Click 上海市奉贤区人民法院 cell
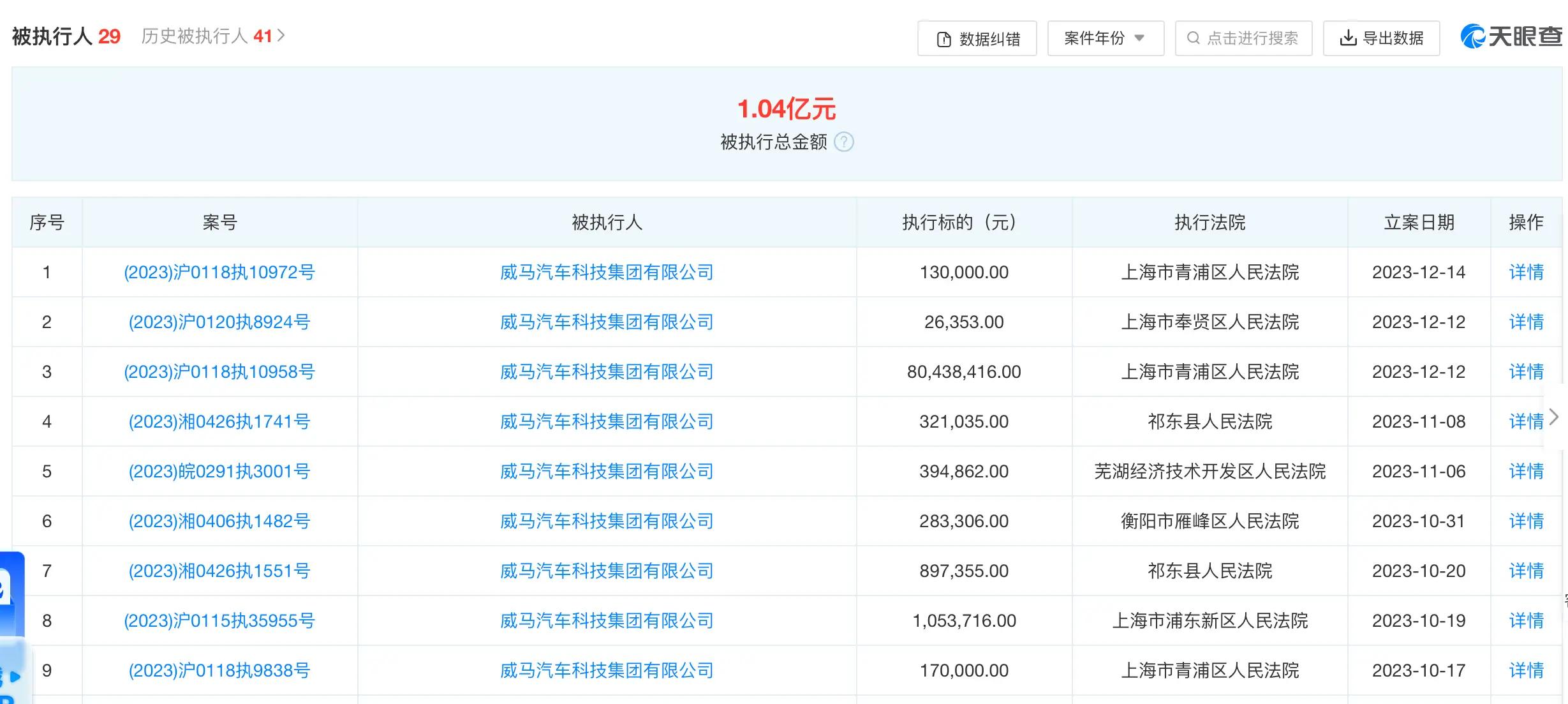Screen dimensions: 1568x704 point(1210,322)
